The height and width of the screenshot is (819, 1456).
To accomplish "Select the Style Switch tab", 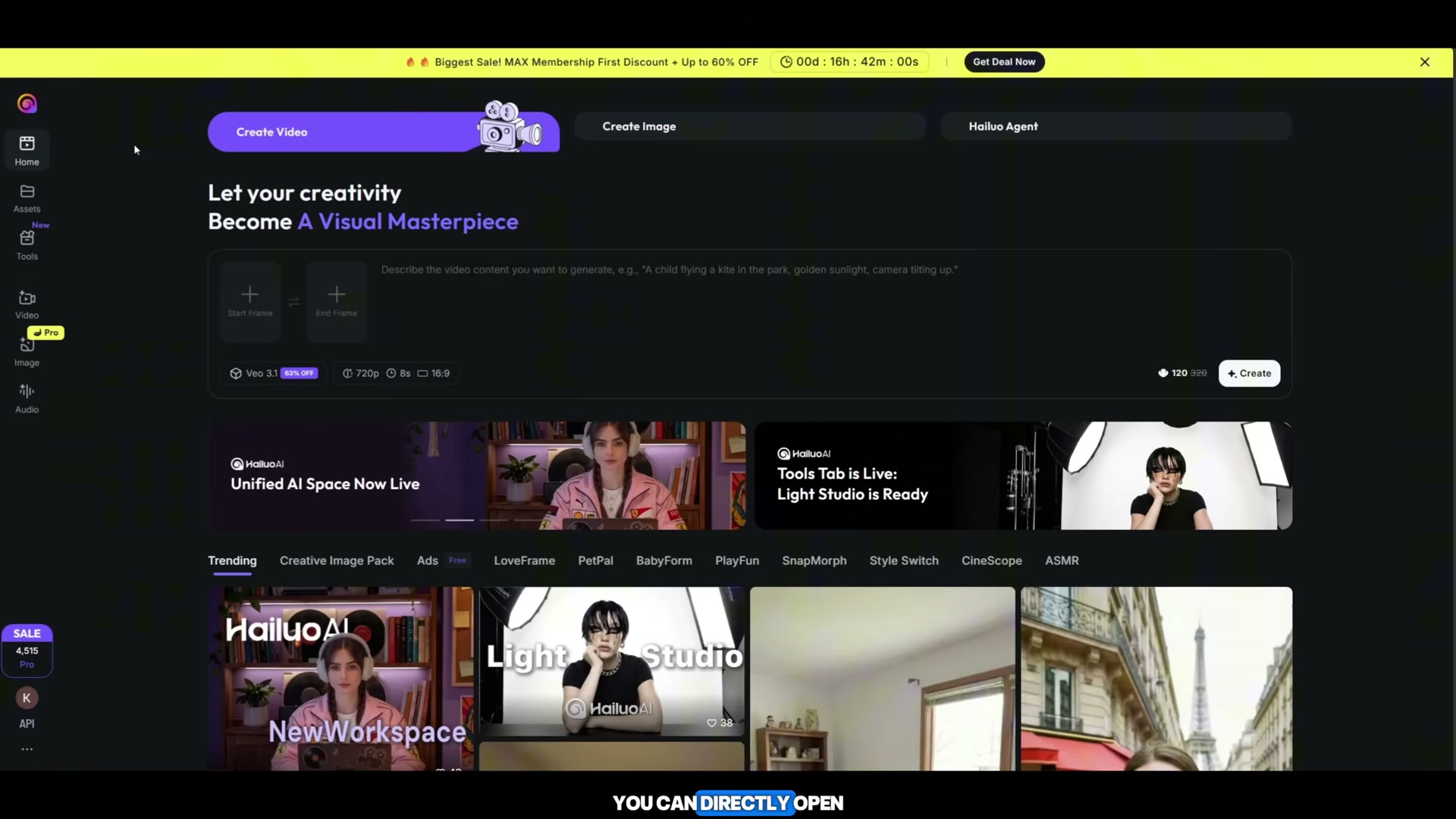I will (904, 560).
